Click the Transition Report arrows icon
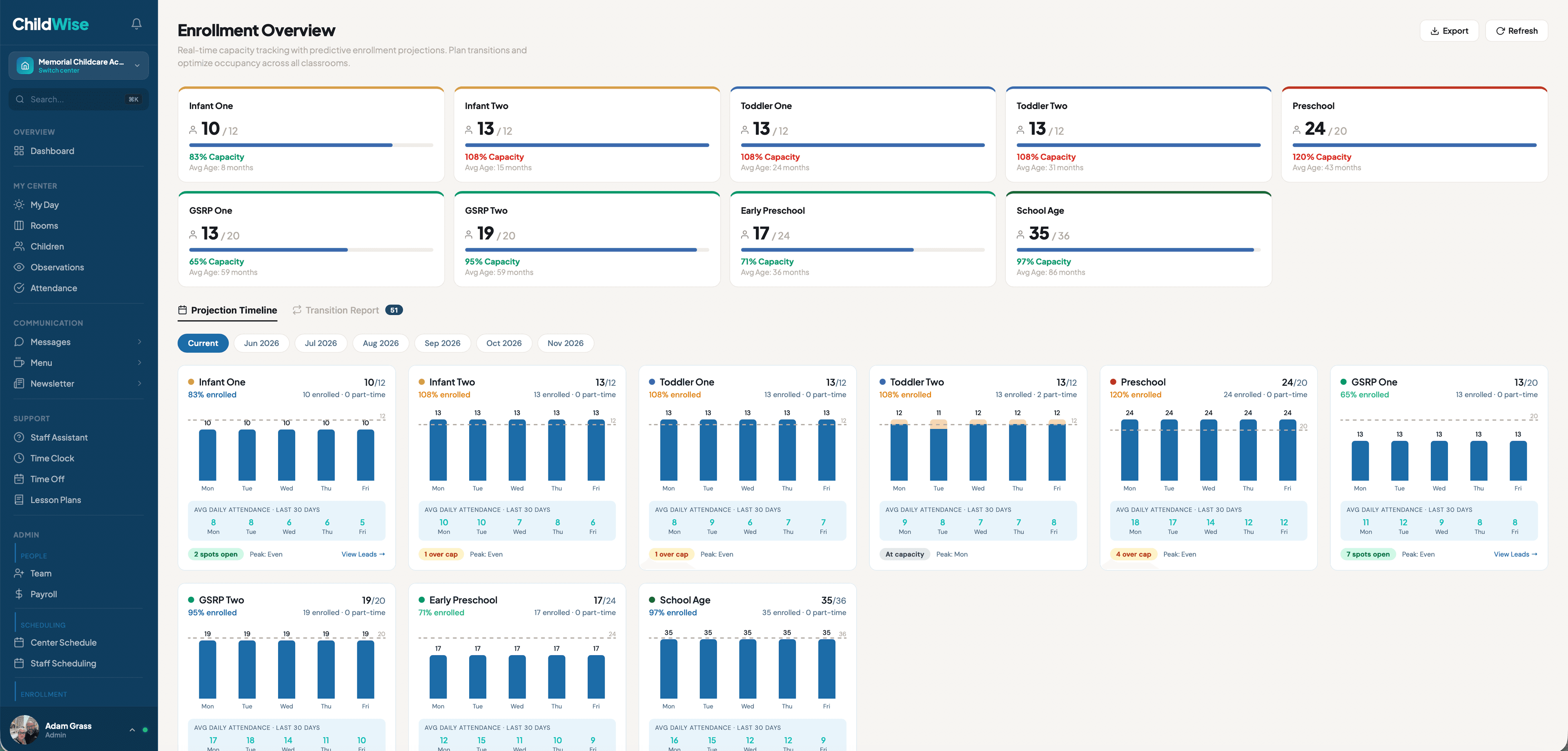1568x751 pixels. tap(297, 310)
